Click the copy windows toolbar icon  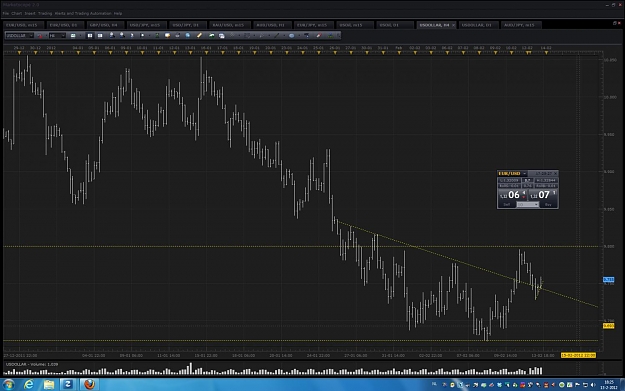coord(222,35)
